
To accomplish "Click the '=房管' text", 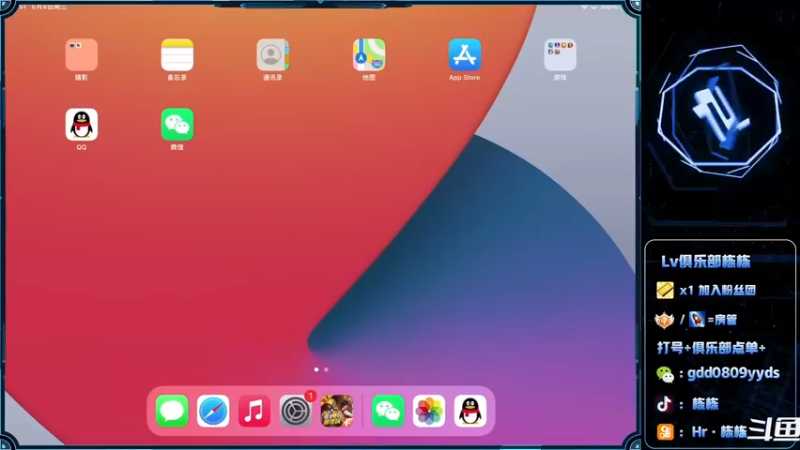I will coord(722,320).
